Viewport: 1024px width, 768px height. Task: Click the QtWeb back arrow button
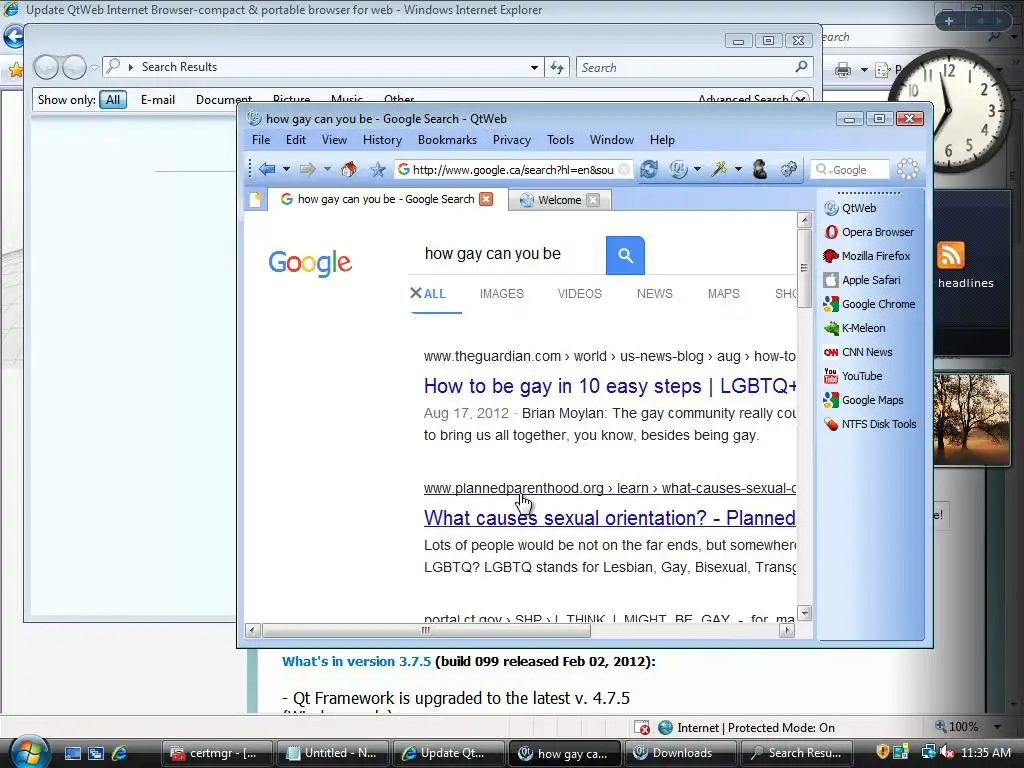pos(267,170)
